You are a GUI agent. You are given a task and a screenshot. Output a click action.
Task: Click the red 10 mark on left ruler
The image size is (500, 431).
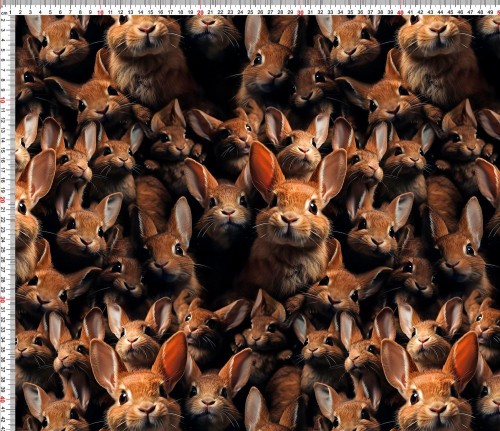[x=3, y=101]
